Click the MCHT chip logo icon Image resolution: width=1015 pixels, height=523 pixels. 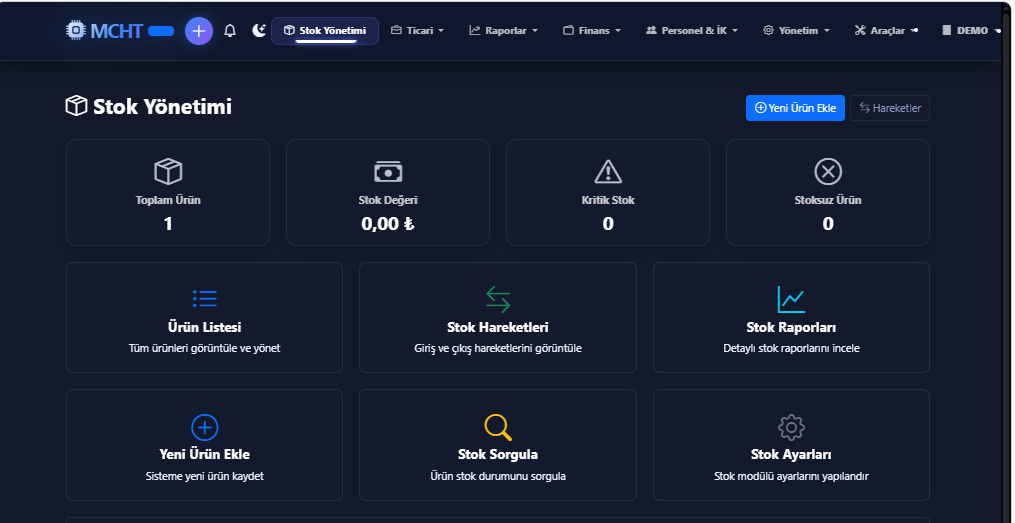pos(76,30)
